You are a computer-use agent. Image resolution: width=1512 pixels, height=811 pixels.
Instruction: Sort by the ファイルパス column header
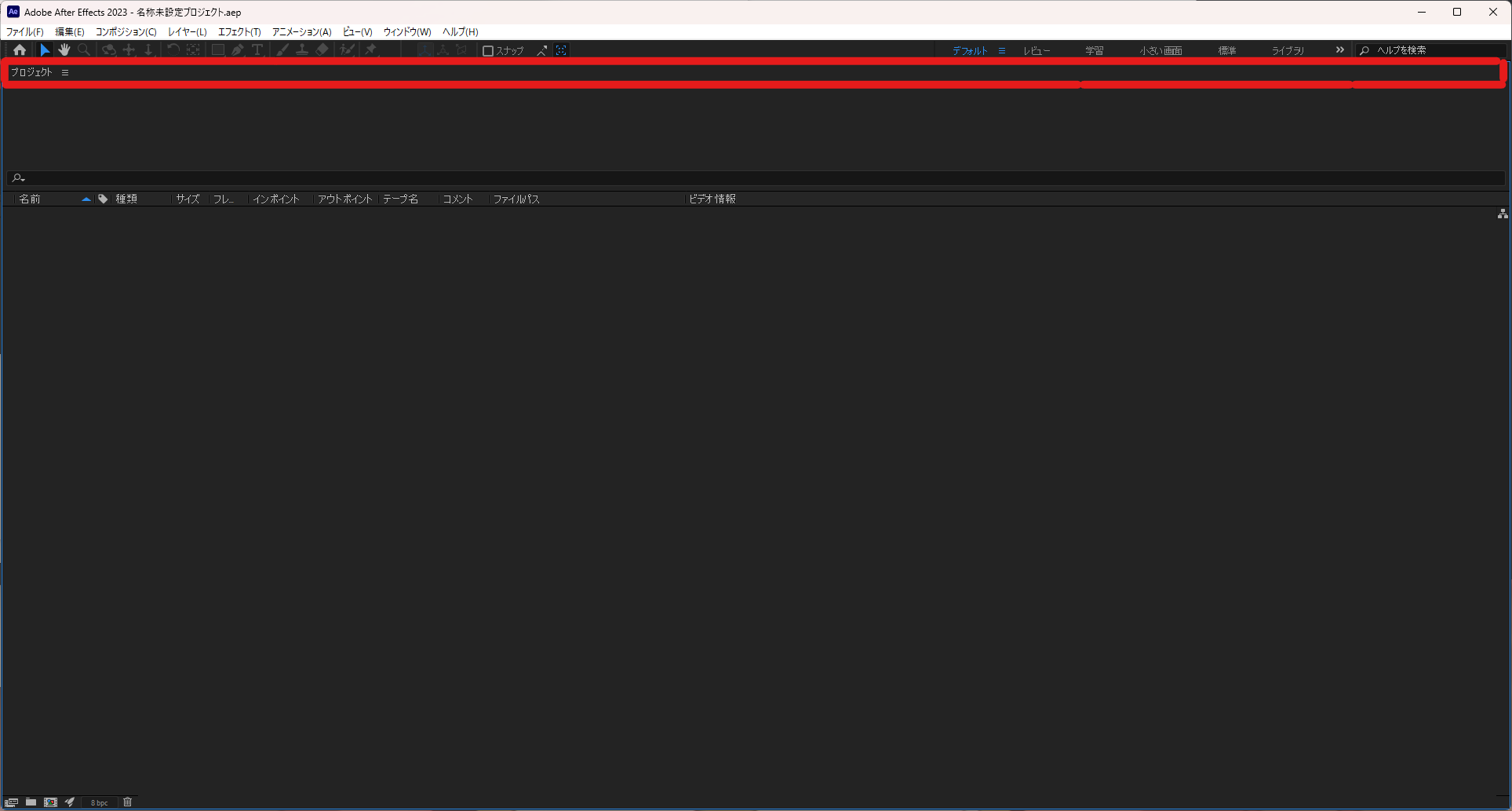[x=516, y=199]
